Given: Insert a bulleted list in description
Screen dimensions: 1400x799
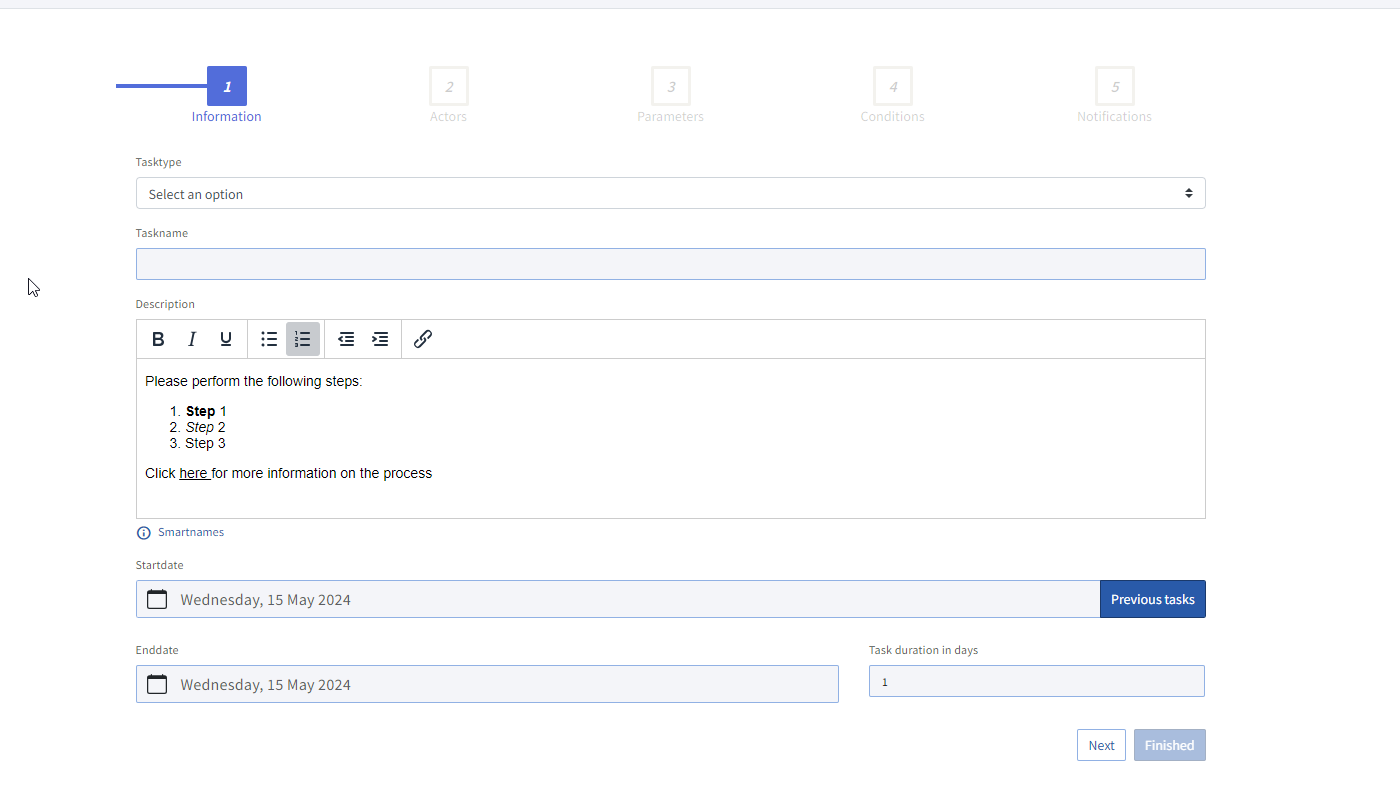Looking at the screenshot, I should [269, 339].
